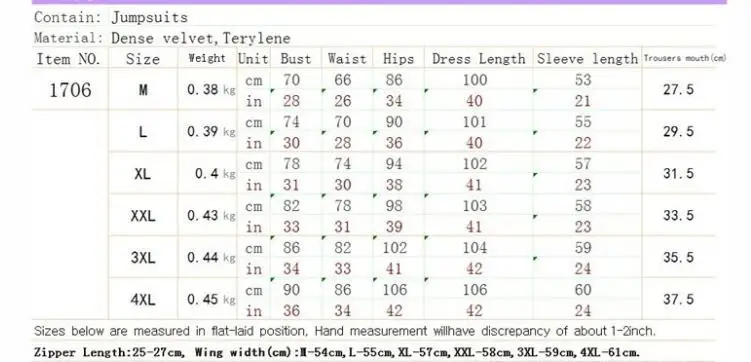Click weight '0.43 kg' for size XXL
751x362 pixels.
point(211,216)
